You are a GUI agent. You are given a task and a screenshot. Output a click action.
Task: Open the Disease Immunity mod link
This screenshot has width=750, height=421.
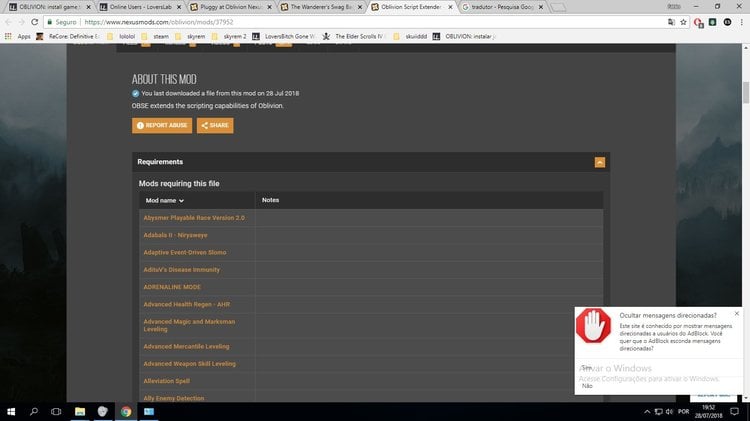tap(181, 269)
